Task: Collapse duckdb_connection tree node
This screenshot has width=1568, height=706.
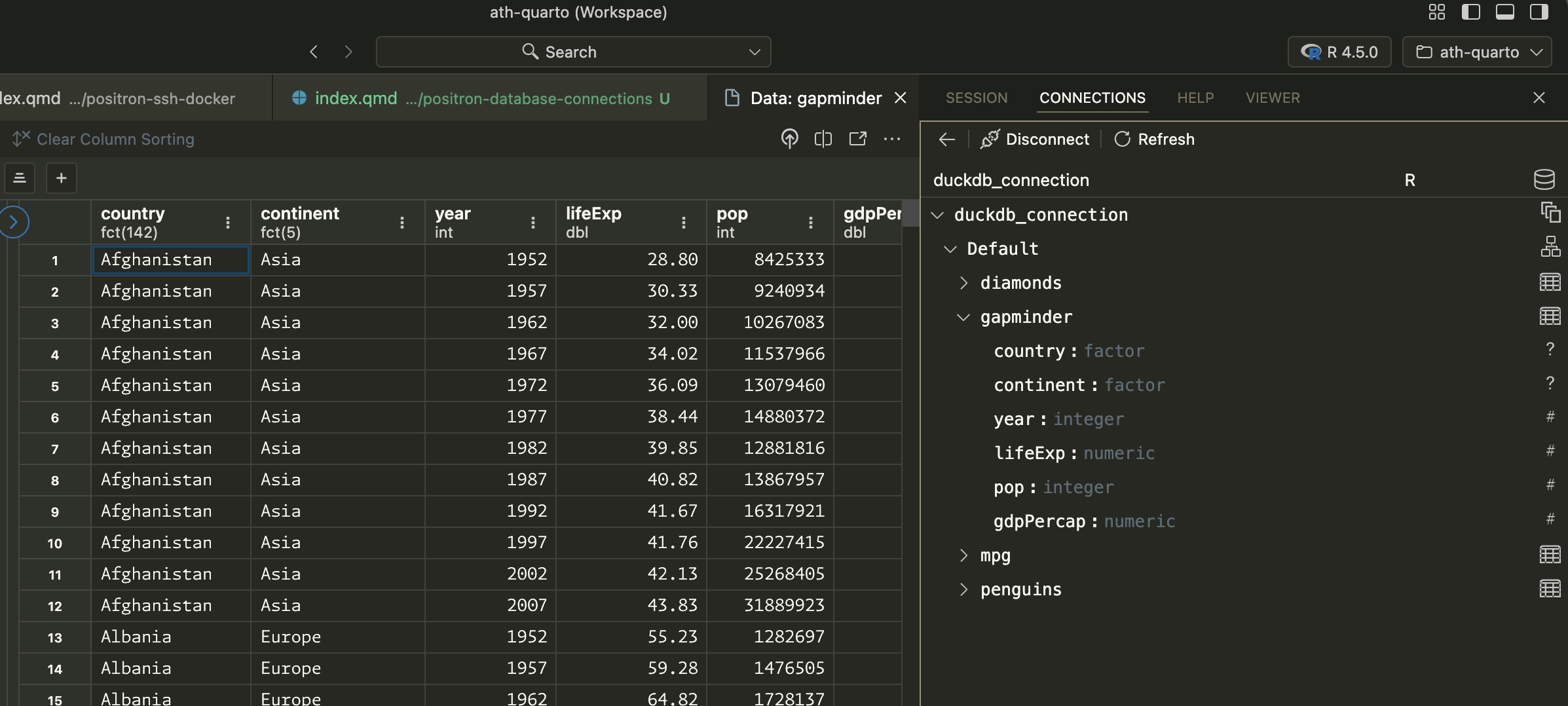Action: pyautogui.click(x=937, y=215)
